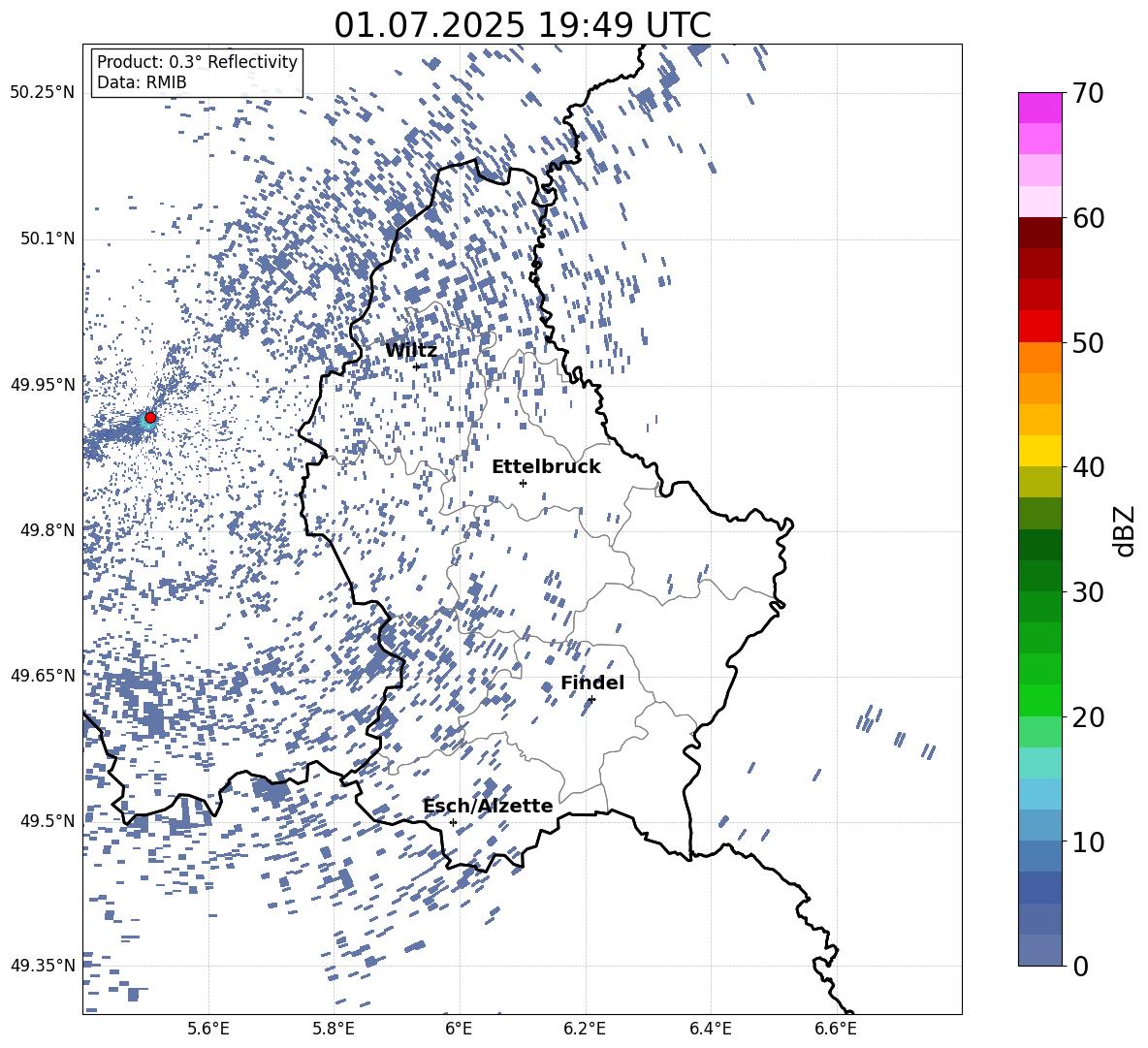1148x1048 pixels.
Task: Click the dBZ colorbar label
Action: click(x=1126, y=530)
